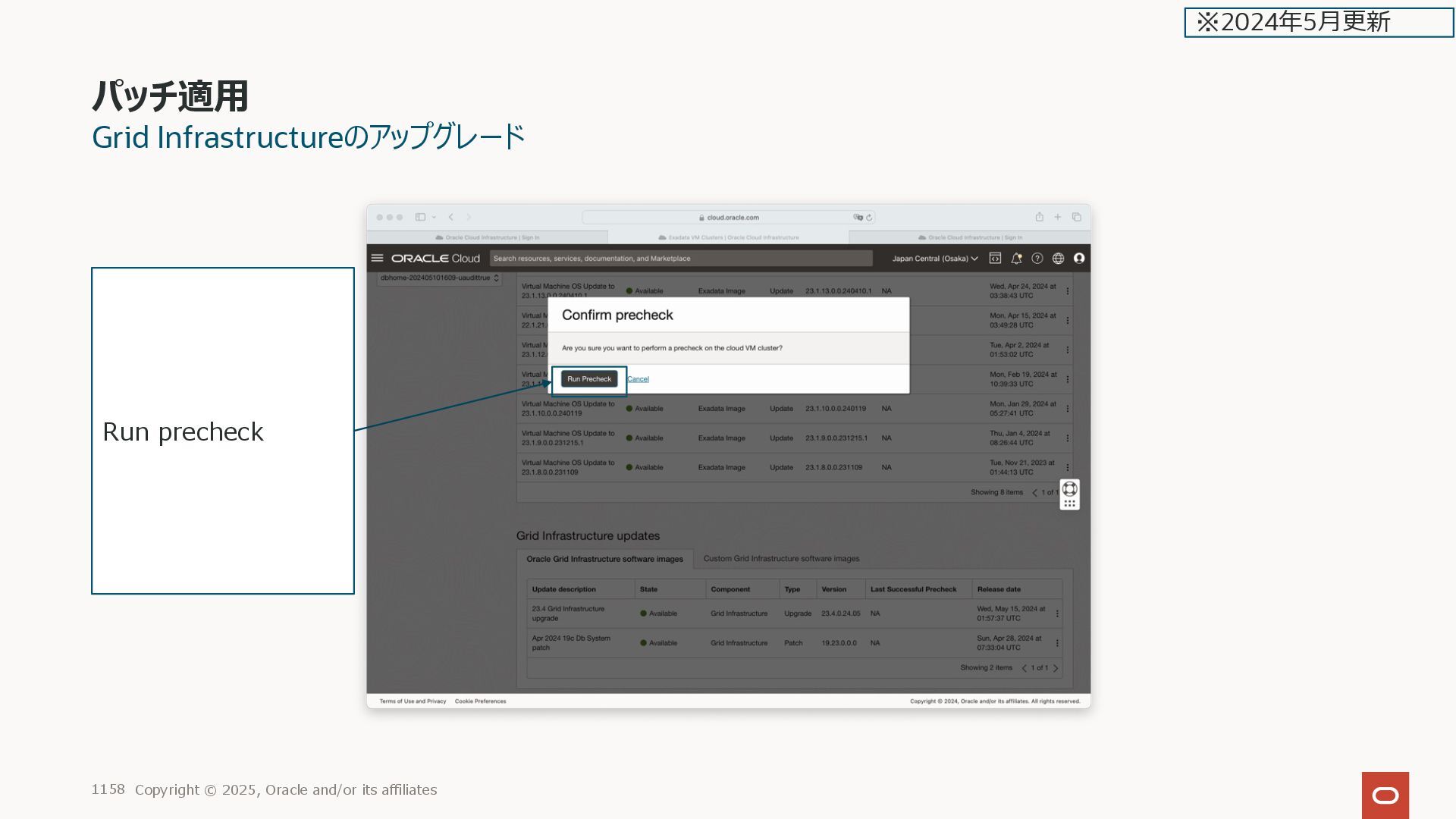Go to next page of Grid Infrastructure updates

(x=1056, y=668)
